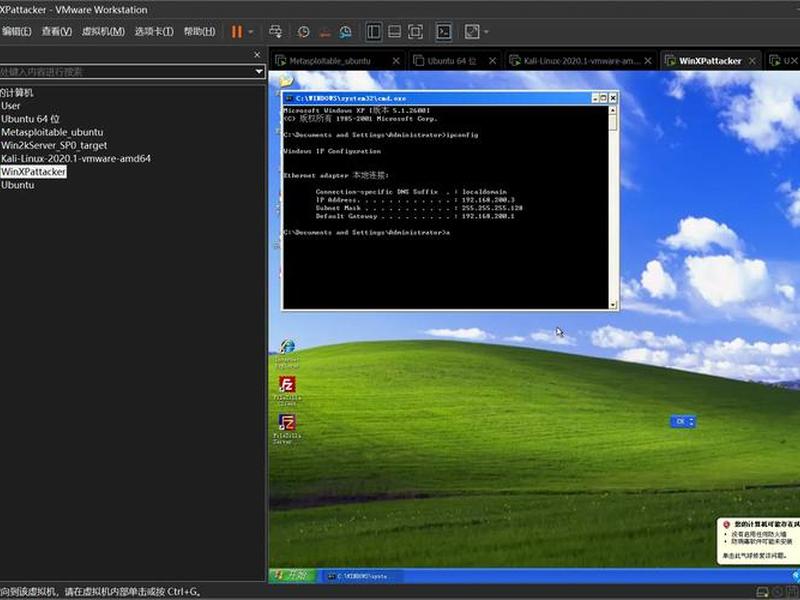
Task: Switch to the WinXPattacker tab
Action: [710, 61]
